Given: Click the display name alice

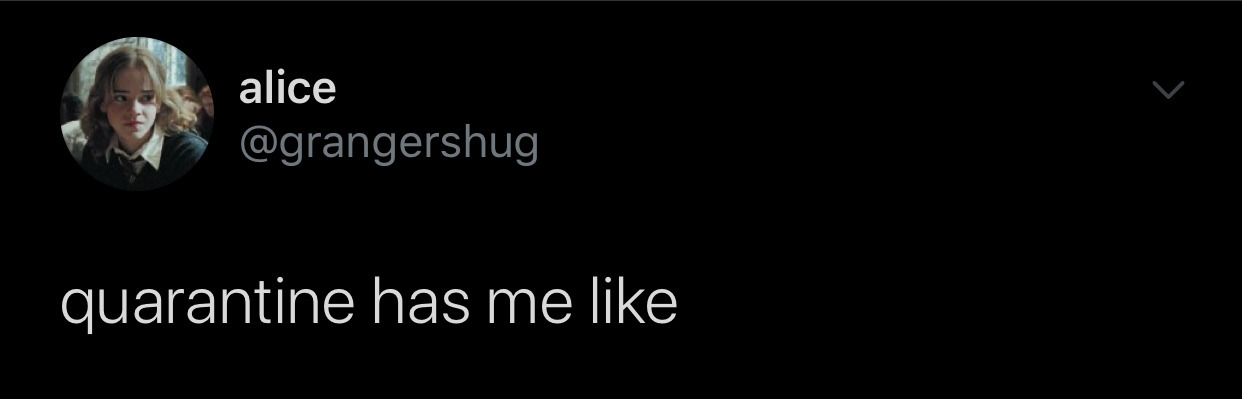Looking at the screenshot, I should (x=288, y=88).
